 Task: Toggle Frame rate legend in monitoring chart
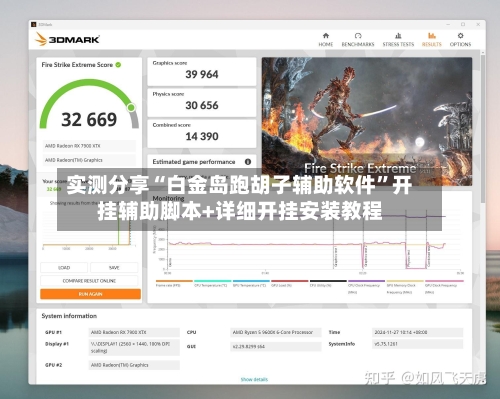coord(174,284)
